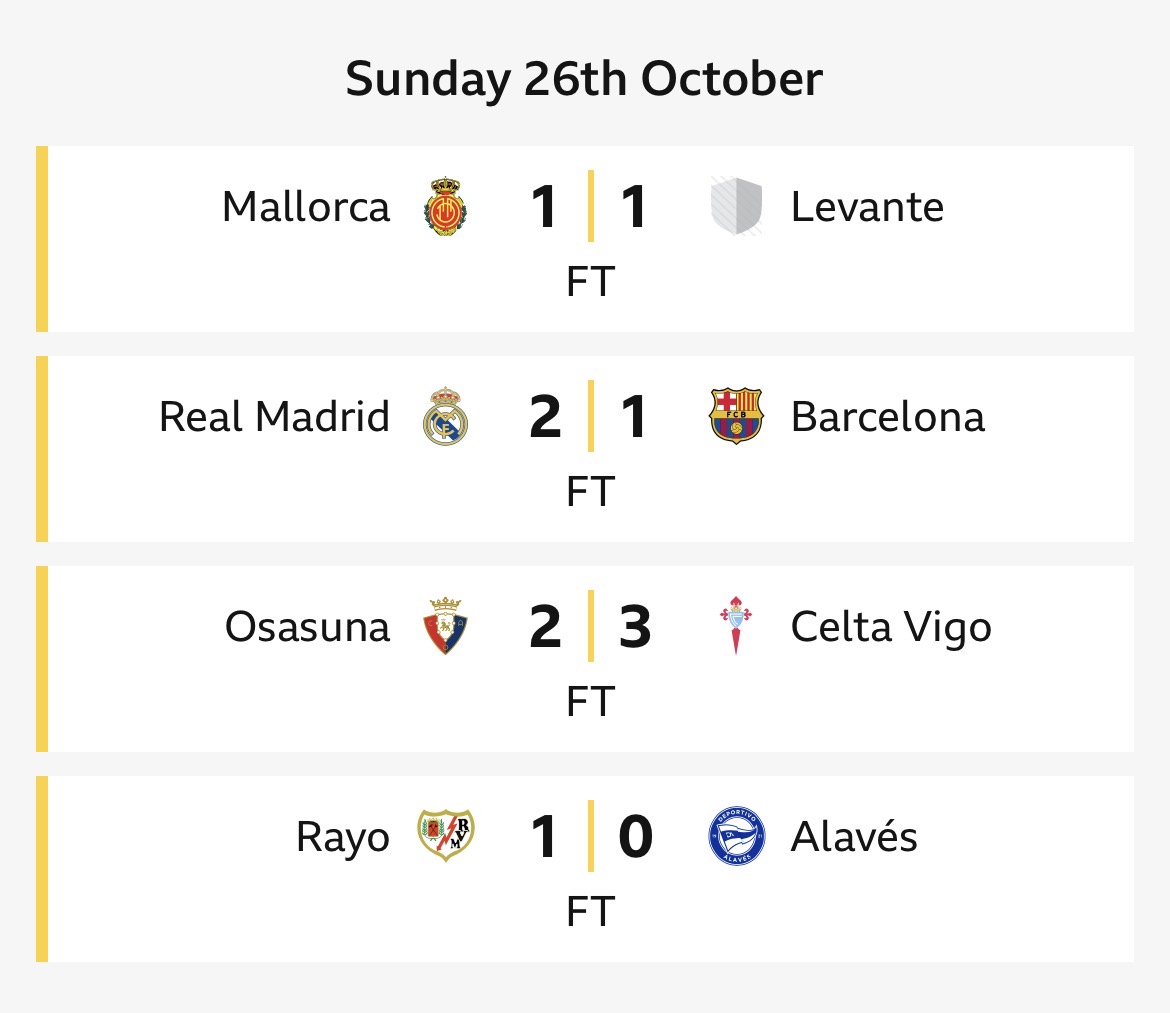Select the Osasuna crest icon
The width and height of the screenshot is (1170, 1013).
click(446, 627)
